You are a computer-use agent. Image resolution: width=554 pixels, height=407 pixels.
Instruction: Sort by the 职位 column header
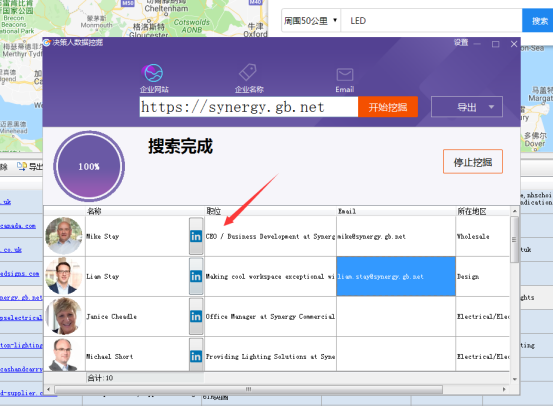tap(270, 211)
